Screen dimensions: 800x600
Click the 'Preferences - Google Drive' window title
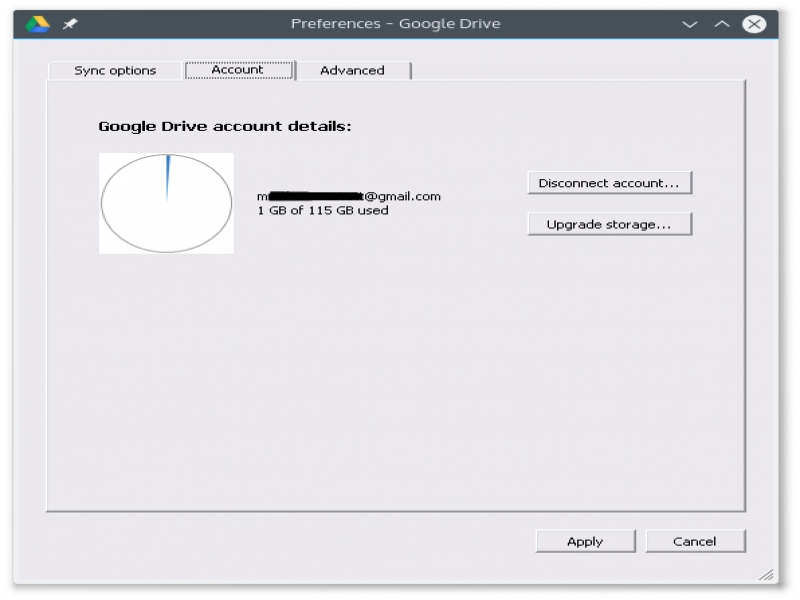click(x=395, y=24)
